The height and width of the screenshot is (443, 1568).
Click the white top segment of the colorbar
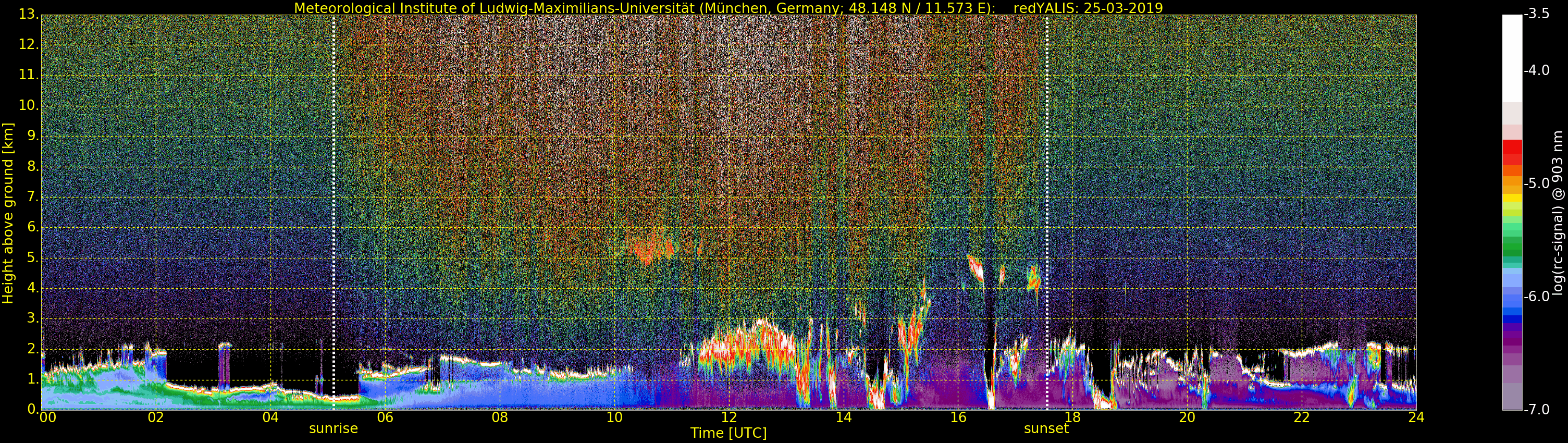pyautogui.click(x=1512, y=58)
